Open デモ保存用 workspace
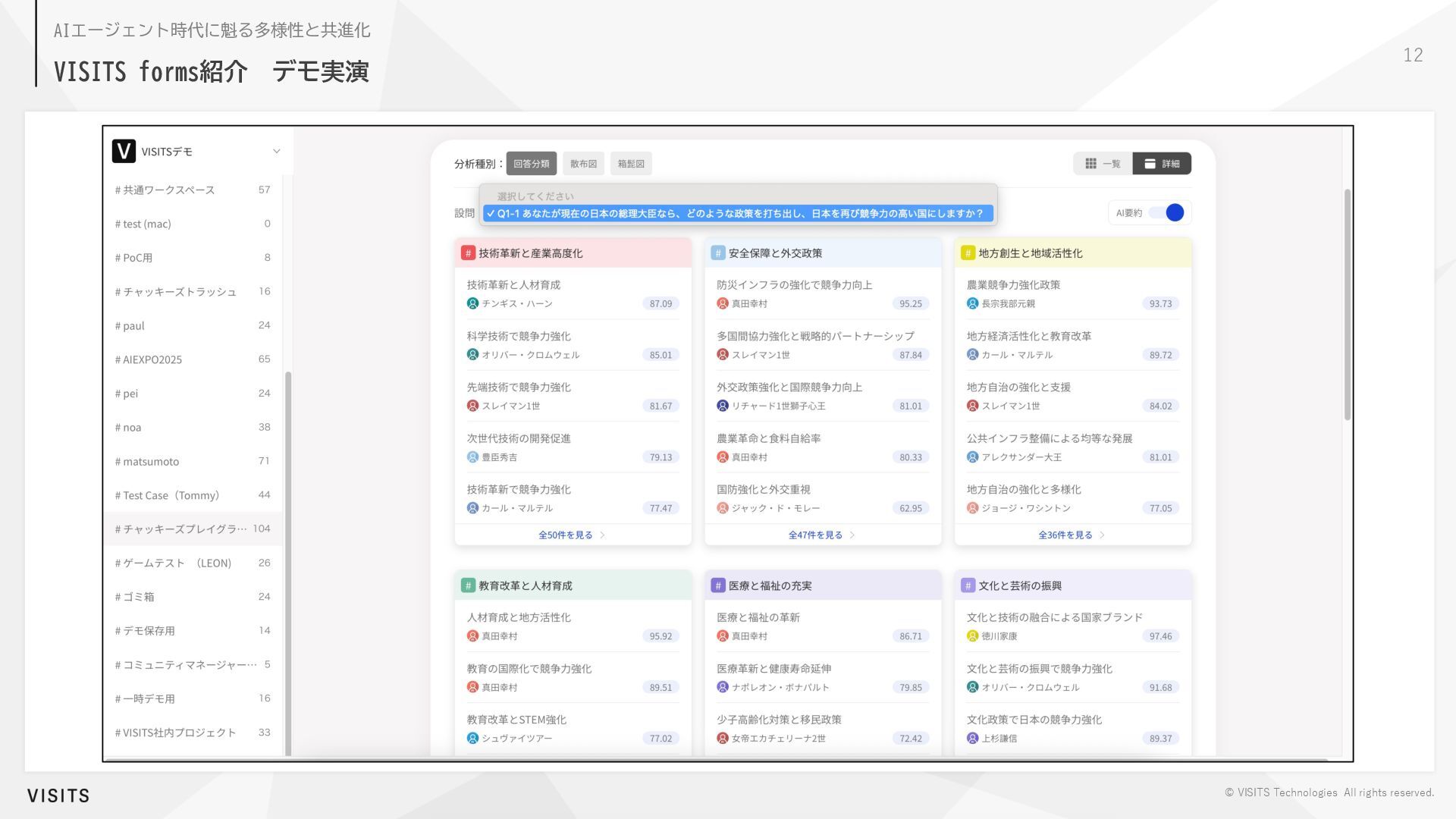 pyautogui.click(x=193, y=631)
